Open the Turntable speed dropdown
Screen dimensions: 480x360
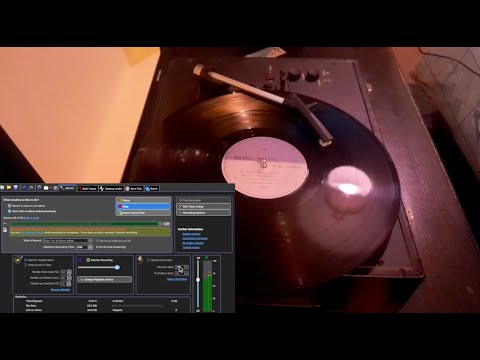[x=182, y=273]
